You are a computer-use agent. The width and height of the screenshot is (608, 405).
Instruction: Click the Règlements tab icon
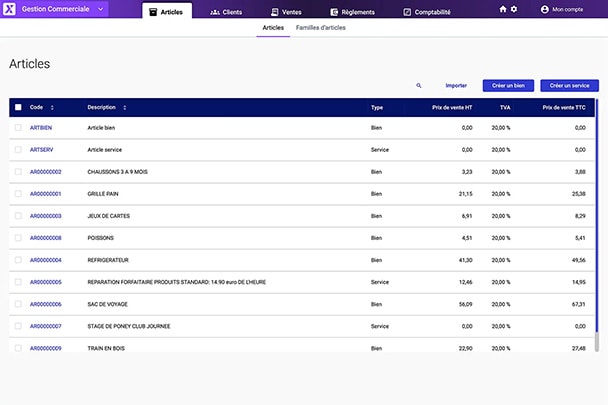[x=334, y=12]
